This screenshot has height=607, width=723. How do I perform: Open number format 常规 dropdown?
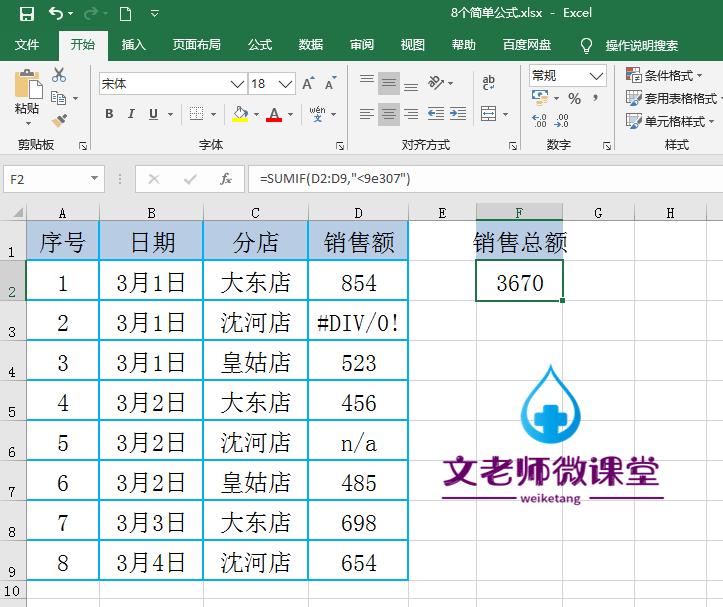(x=596, y=76)
